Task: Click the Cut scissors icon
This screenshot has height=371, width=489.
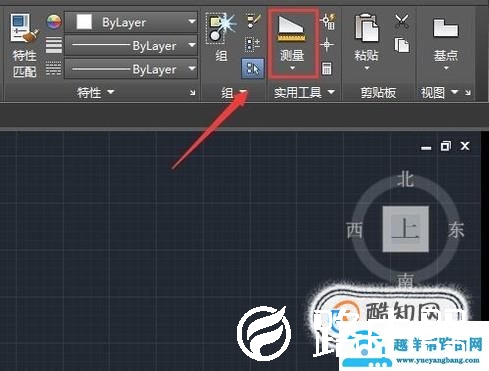Action: point(402,21)
